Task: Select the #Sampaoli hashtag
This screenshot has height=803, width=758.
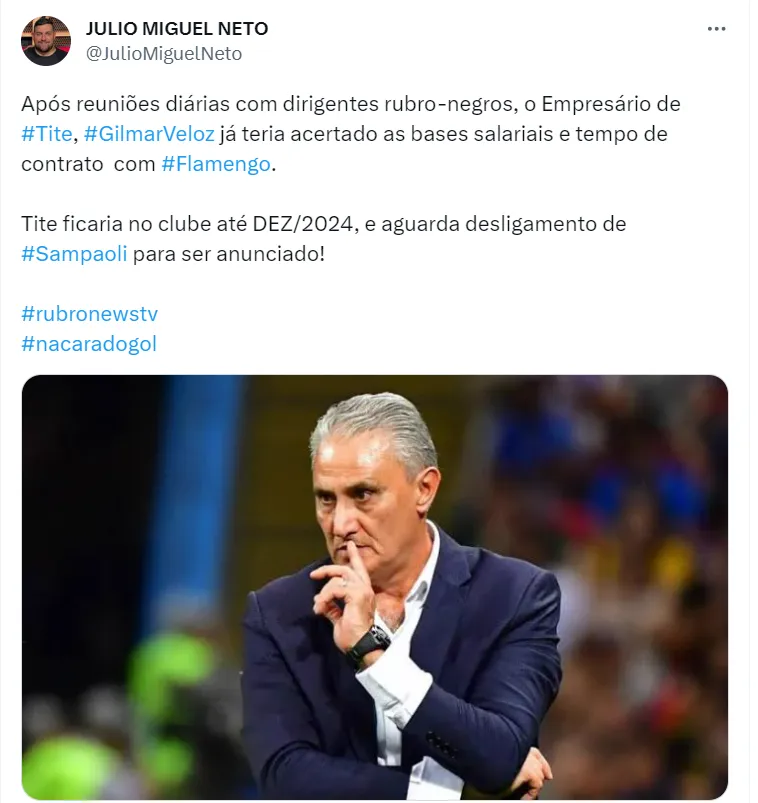Action: (74, 254)
